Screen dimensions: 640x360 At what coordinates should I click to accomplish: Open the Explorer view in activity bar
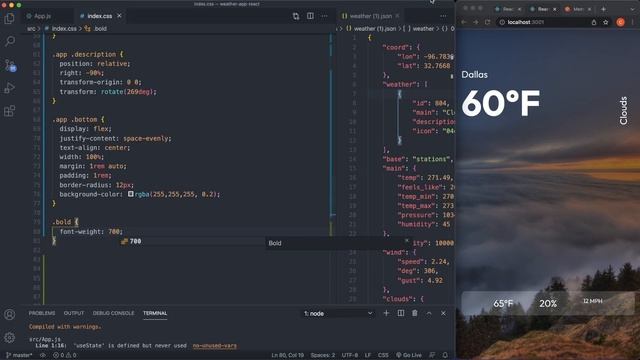9,18
